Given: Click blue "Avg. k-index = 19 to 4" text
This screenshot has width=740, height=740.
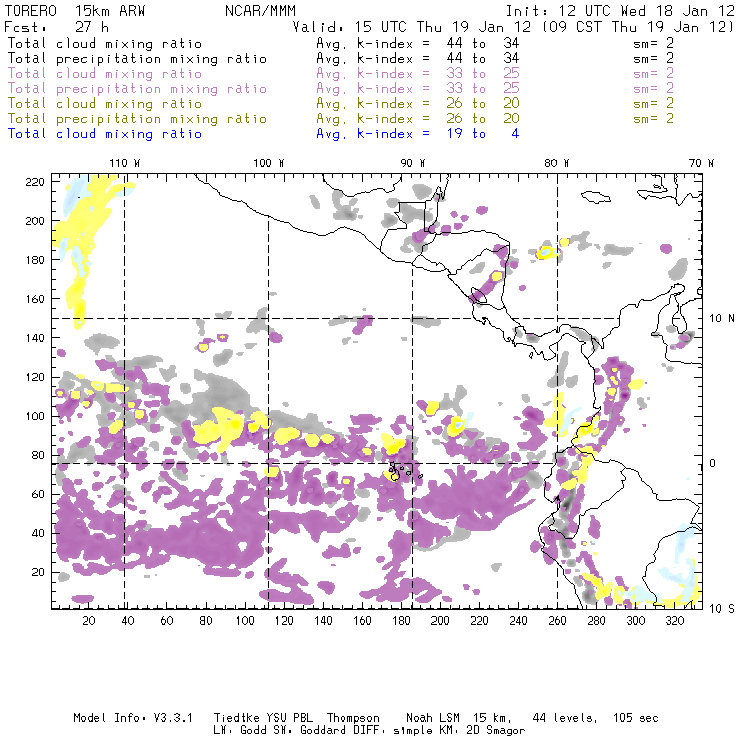Looking at the screenshot, I should tap(418, 134).
